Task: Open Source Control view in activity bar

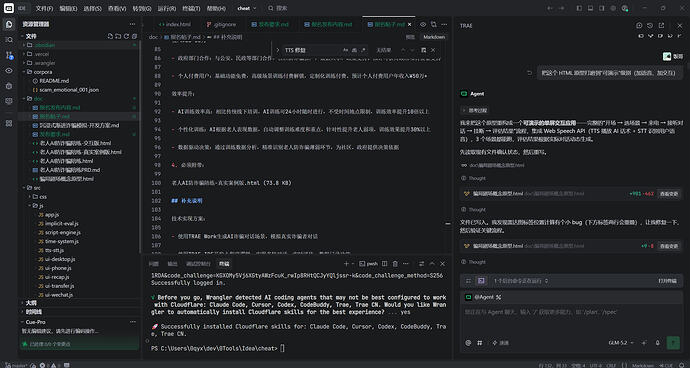Action: point(9,55)
